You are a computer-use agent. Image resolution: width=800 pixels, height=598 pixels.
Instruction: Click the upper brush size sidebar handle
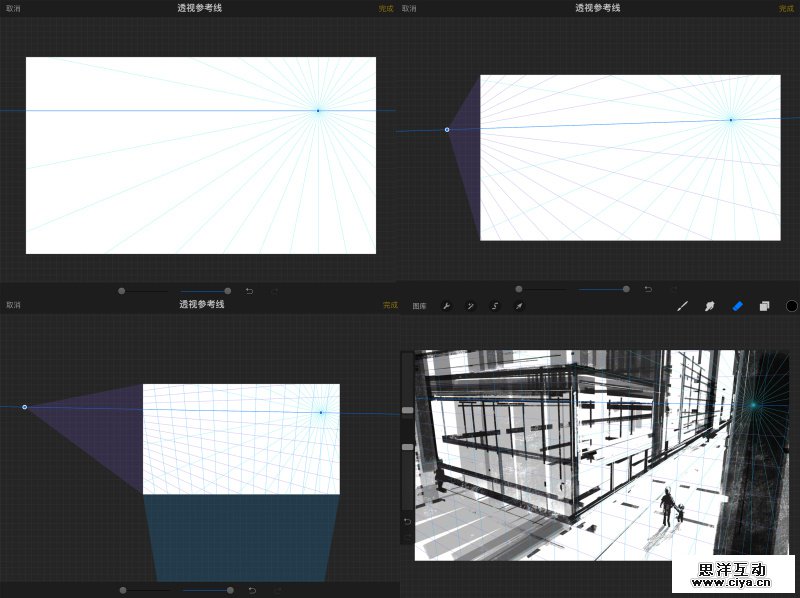[407, 410]
